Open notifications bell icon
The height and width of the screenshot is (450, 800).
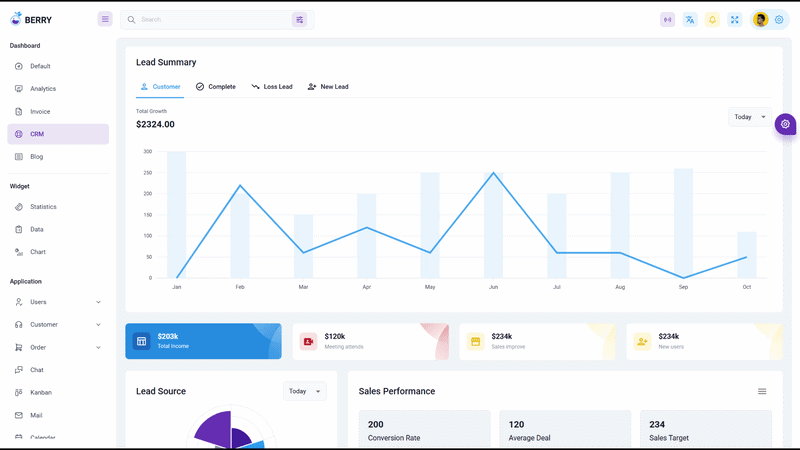click(x=712, y=20)
